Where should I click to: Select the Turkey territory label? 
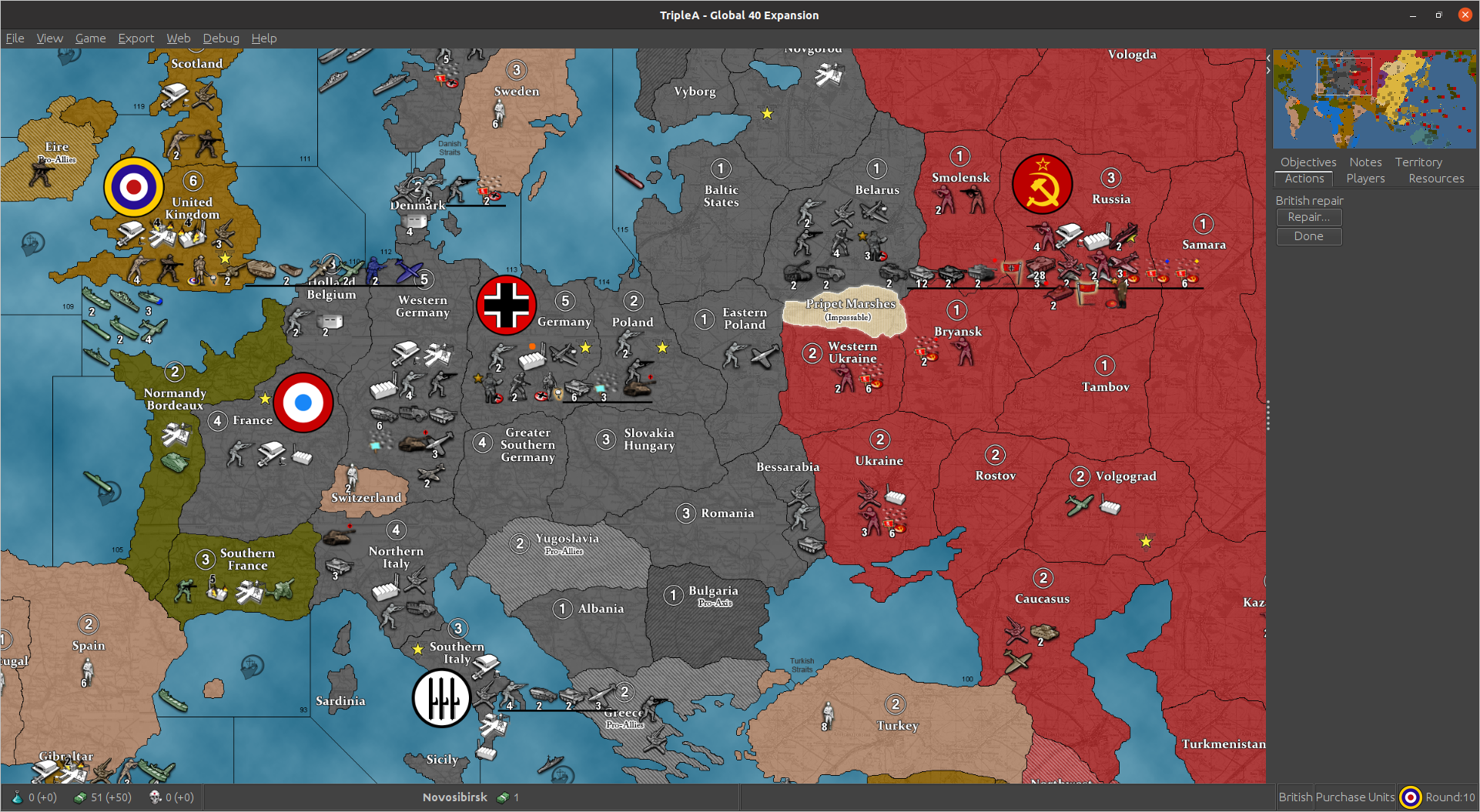click(x=898, y=725)
